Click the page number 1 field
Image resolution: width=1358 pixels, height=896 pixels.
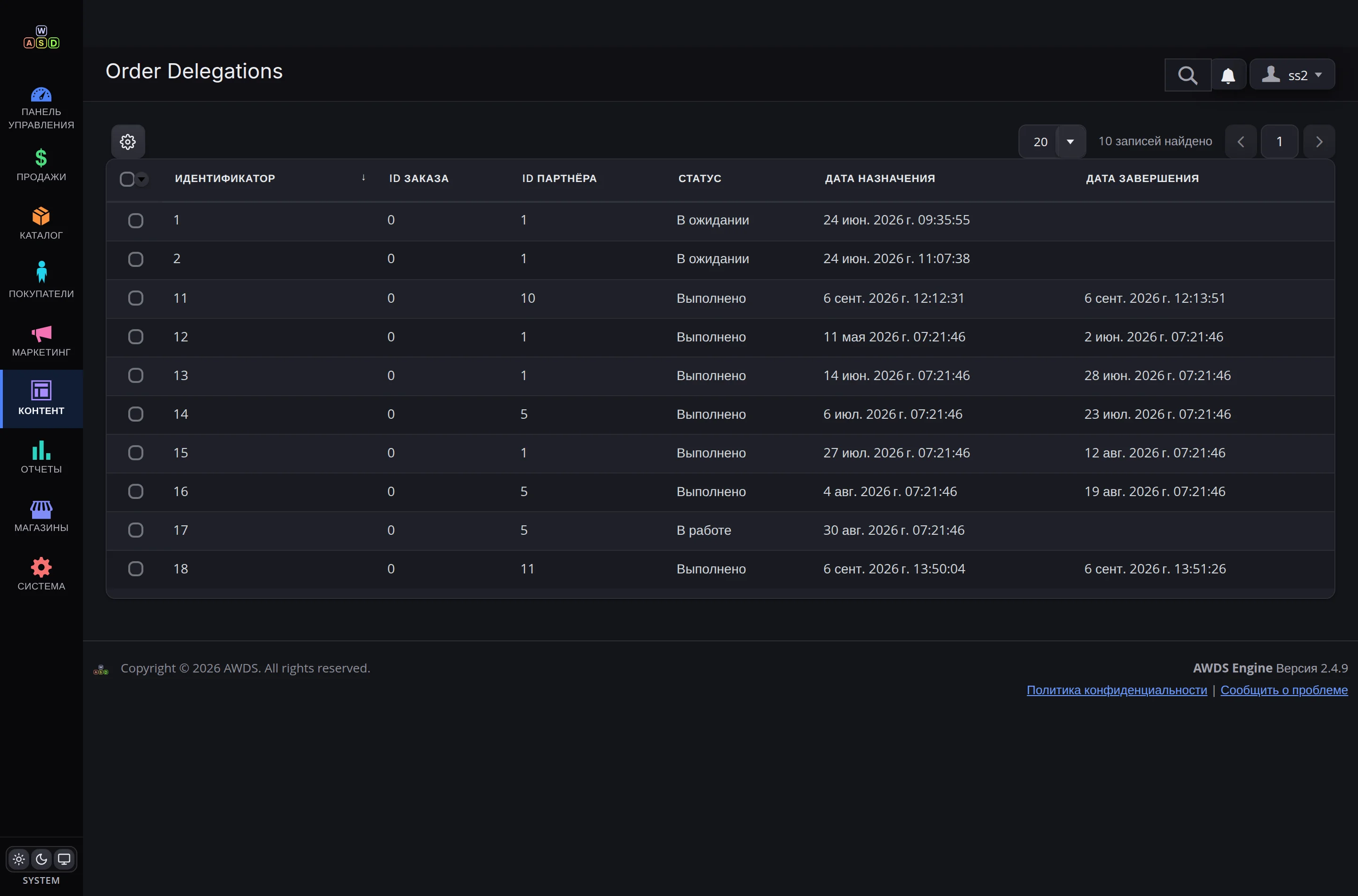[x=1280, y=141]
